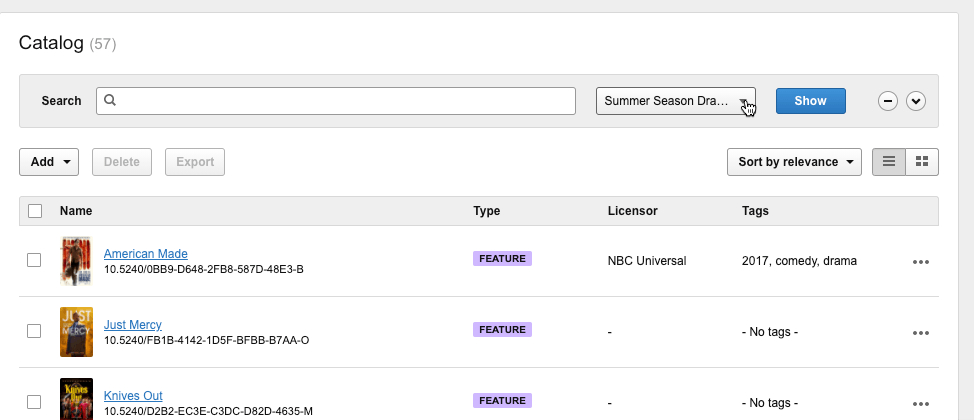This screenshot has height=420, width=974.
Task: Open more actions for Knives Out
Action: (x=921, y=404)
